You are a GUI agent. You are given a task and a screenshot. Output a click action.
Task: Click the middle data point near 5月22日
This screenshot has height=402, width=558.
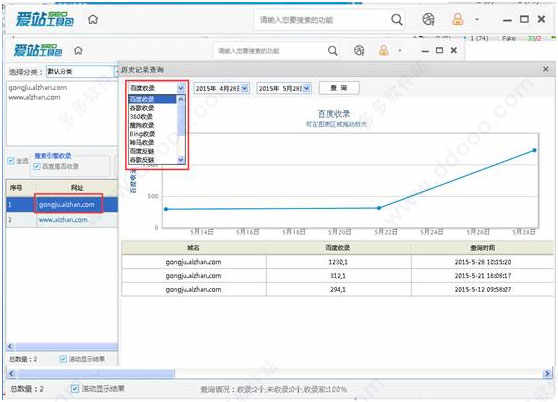379,208
